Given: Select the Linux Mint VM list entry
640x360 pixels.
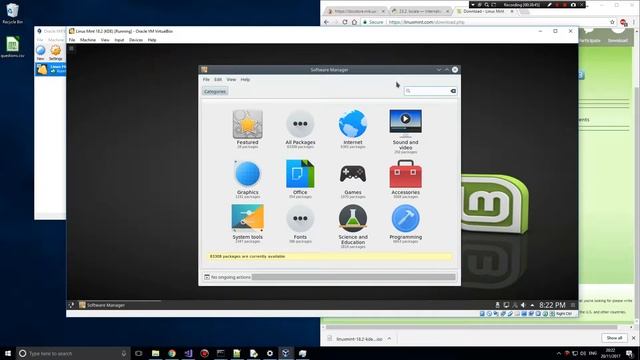Looking at the screenshot, I should click(51, 69).
